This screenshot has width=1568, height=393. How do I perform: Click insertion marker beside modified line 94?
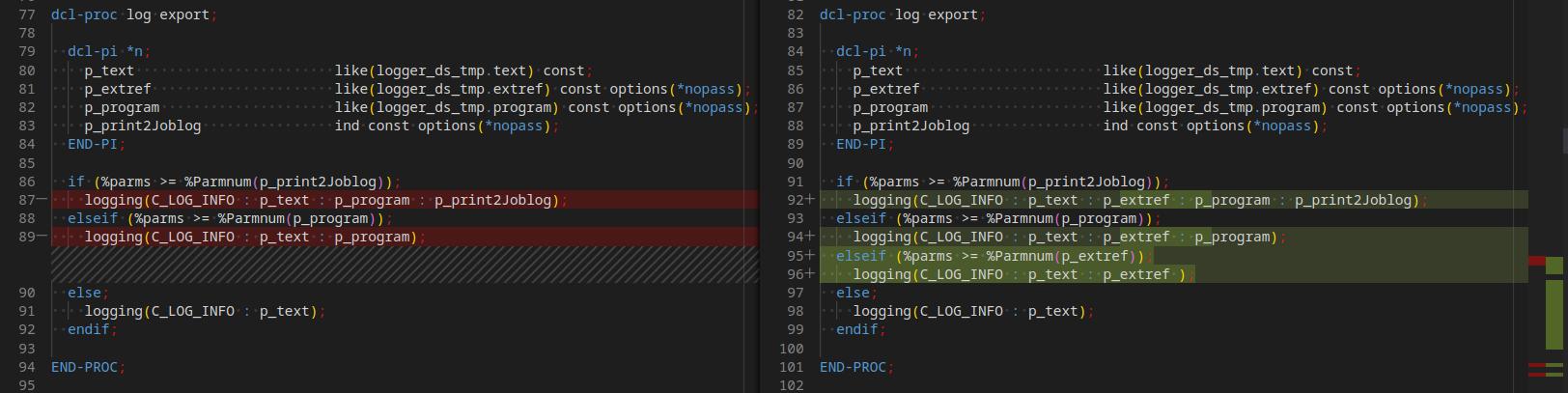tap(810, 237)
